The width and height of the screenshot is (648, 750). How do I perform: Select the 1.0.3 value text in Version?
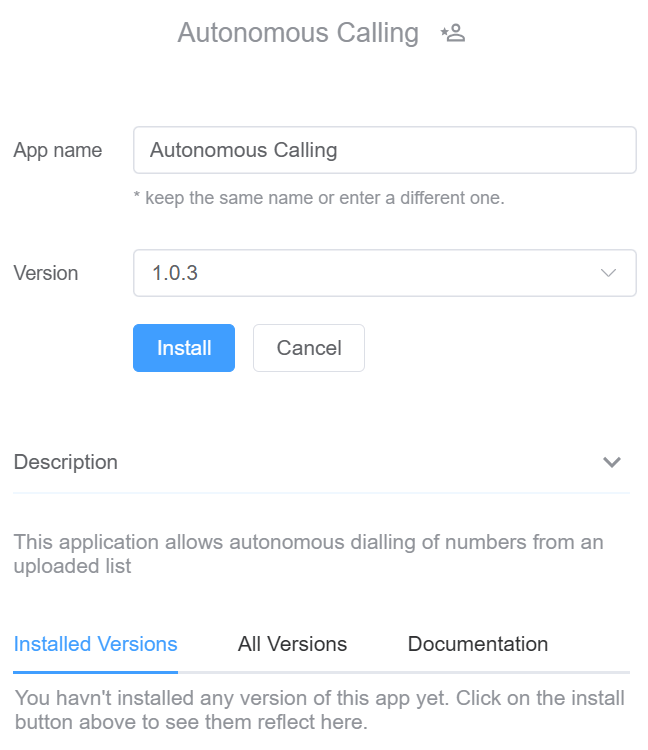(x=175, y=273)
